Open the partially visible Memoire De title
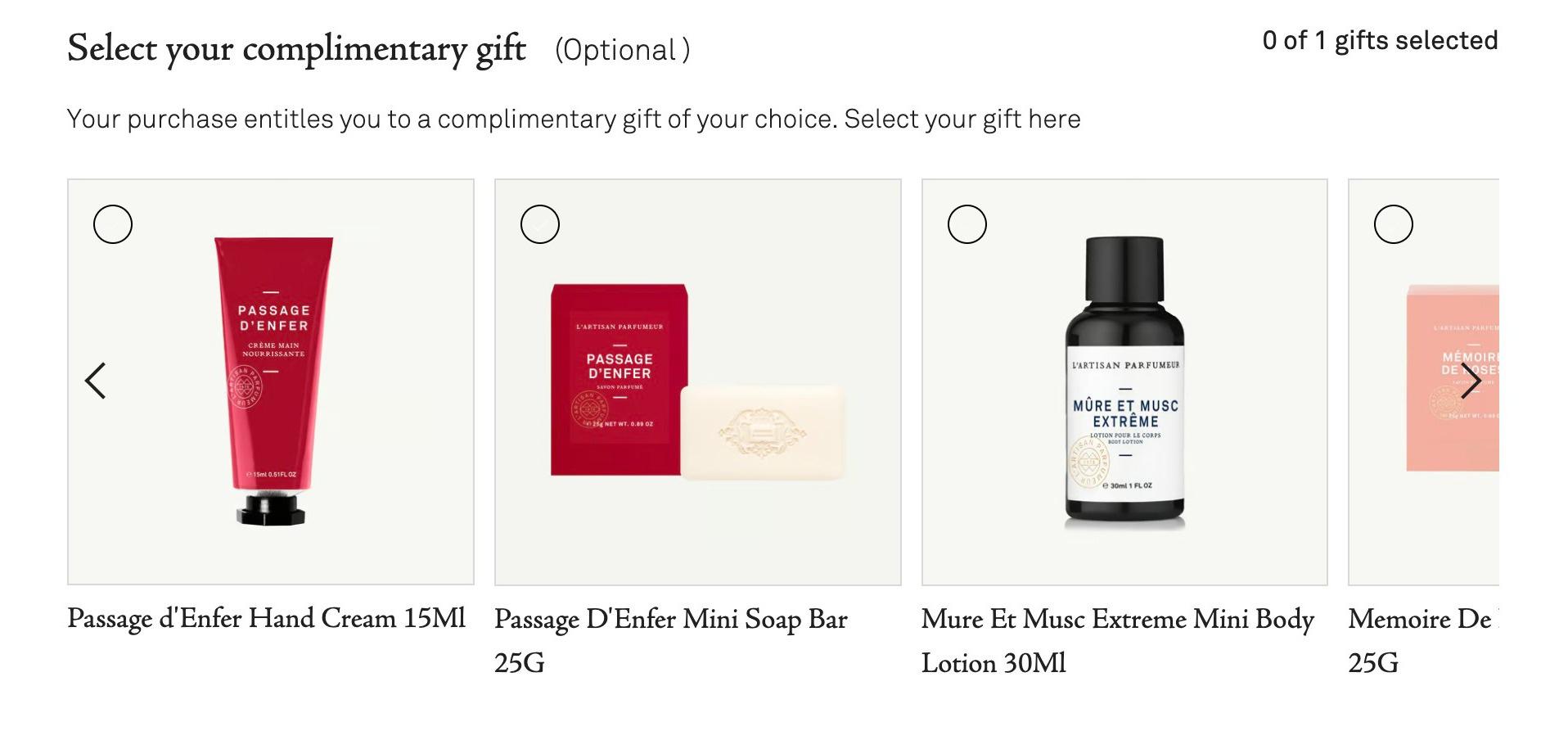This screenshot has height=740, width=1568. tap(1423, 640)
